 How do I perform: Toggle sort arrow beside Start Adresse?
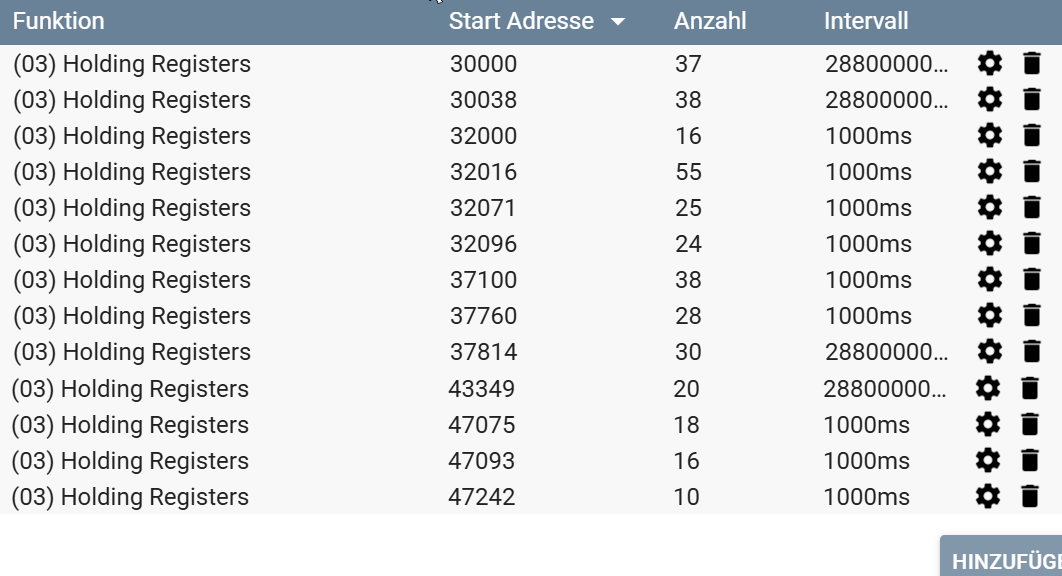pos(618,22)
